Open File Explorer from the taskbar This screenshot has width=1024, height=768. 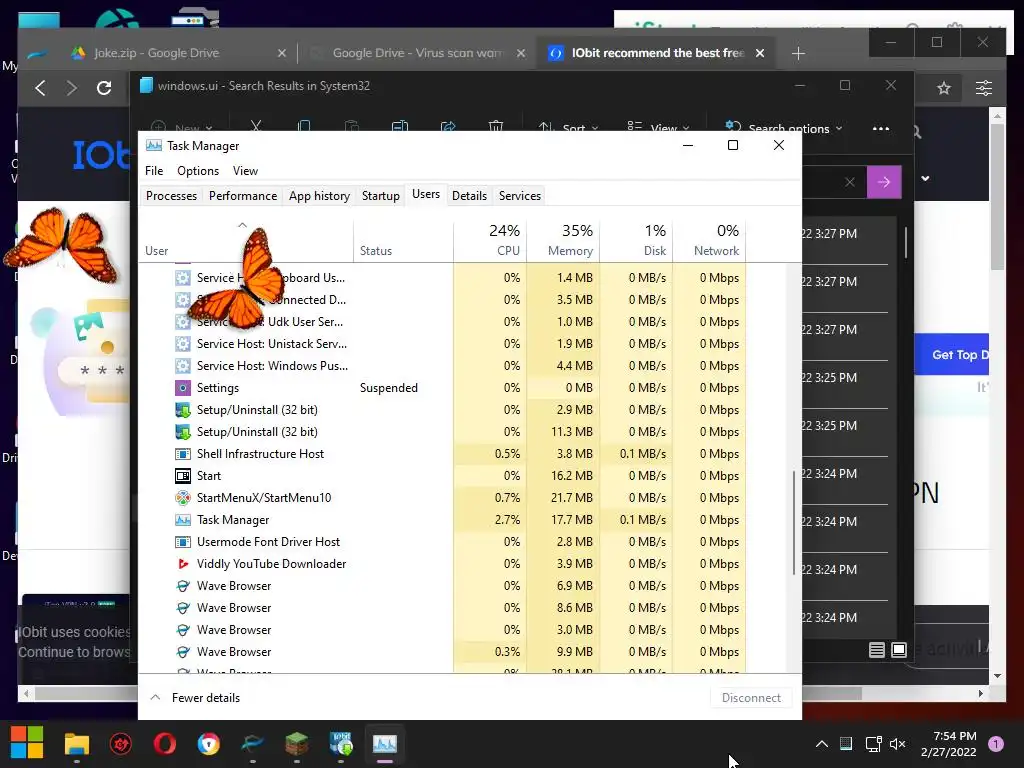click(76, 744)
